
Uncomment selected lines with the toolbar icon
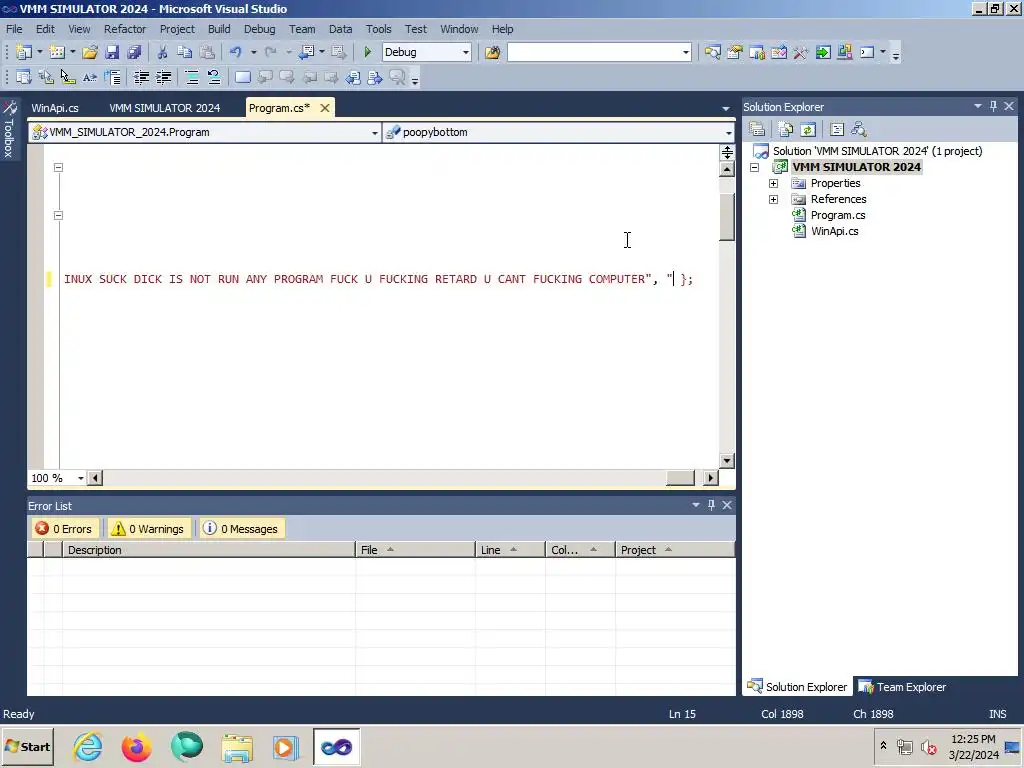coord(214,78)
